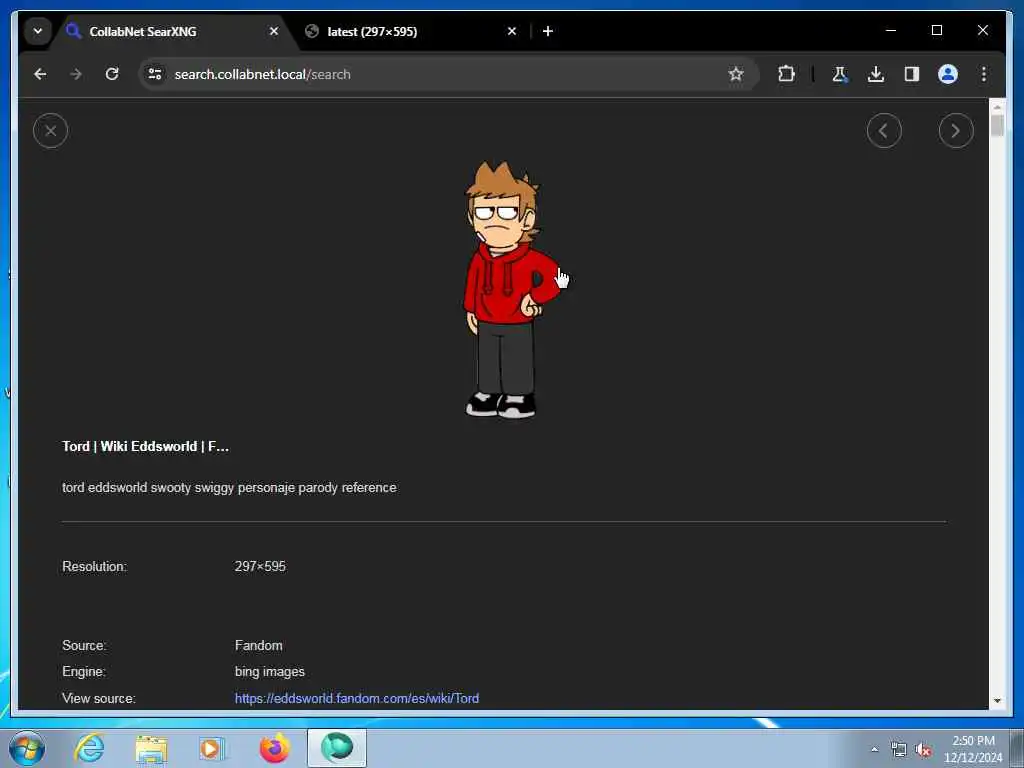Viewport: 1024px width, 768px height.
Task: Close the image detail view
Action: pos(50,131)
